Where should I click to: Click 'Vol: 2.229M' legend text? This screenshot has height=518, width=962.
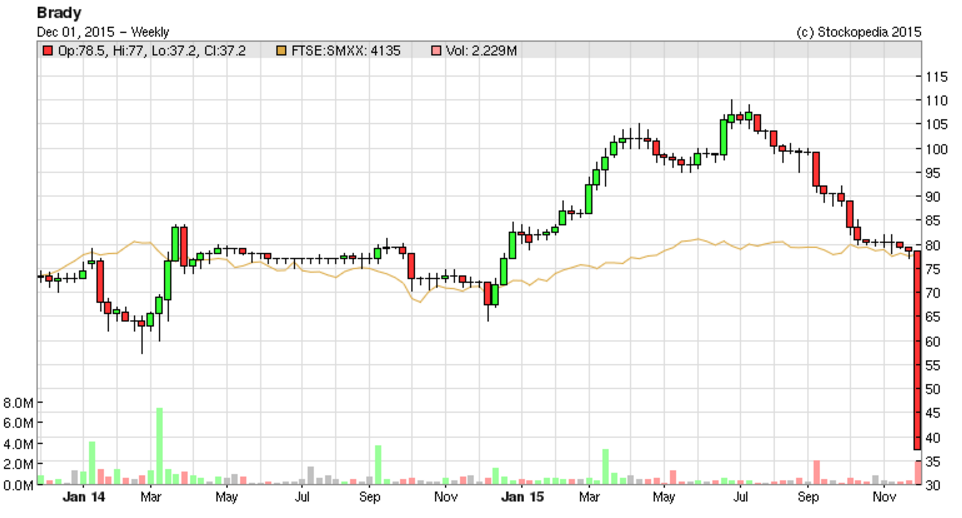pyautogui.click(x=481, y=51)
